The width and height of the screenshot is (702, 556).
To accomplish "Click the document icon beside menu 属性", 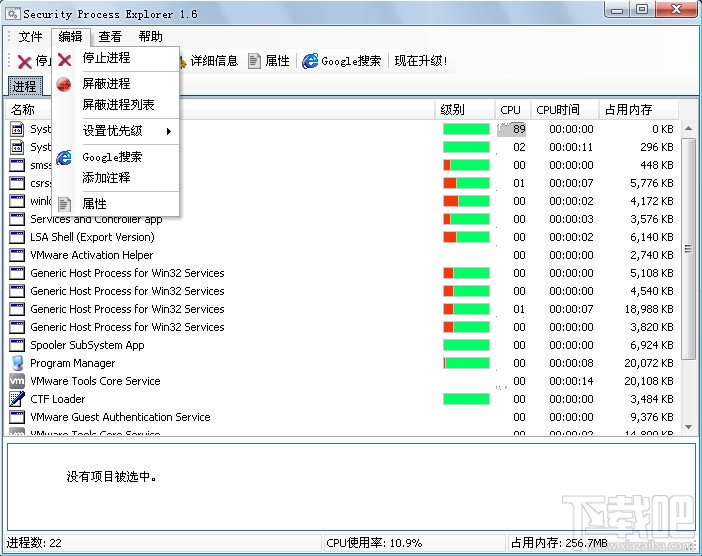I will click(64, 205).
